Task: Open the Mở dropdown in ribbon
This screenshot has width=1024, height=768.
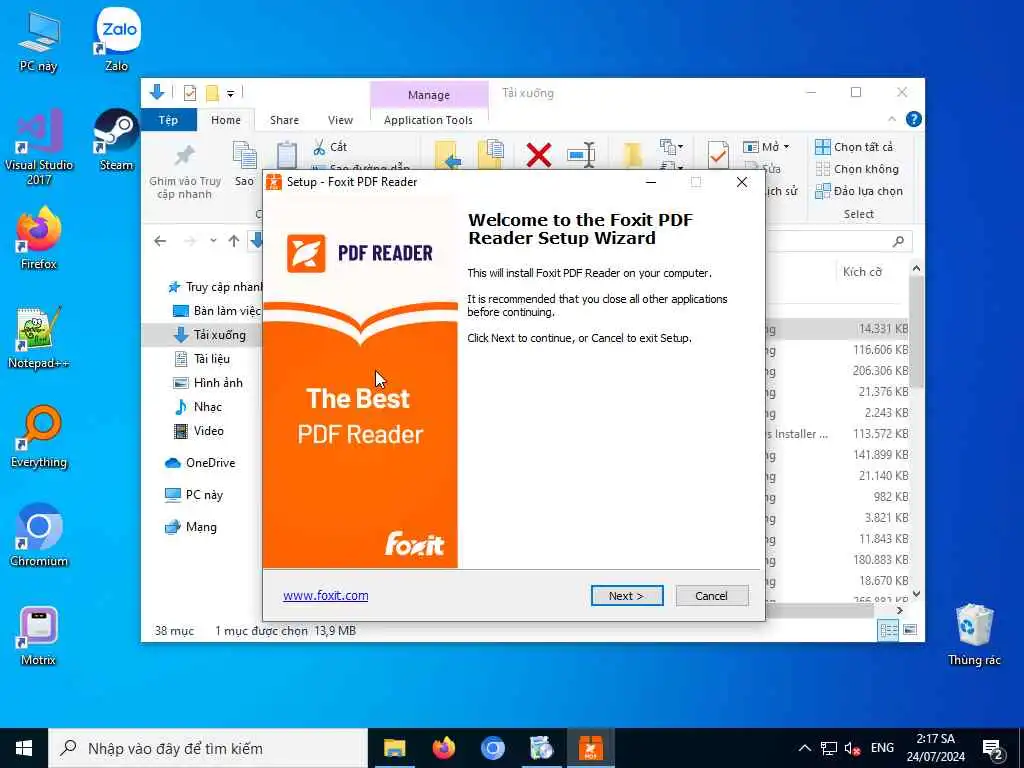Action: click(767, 147)
